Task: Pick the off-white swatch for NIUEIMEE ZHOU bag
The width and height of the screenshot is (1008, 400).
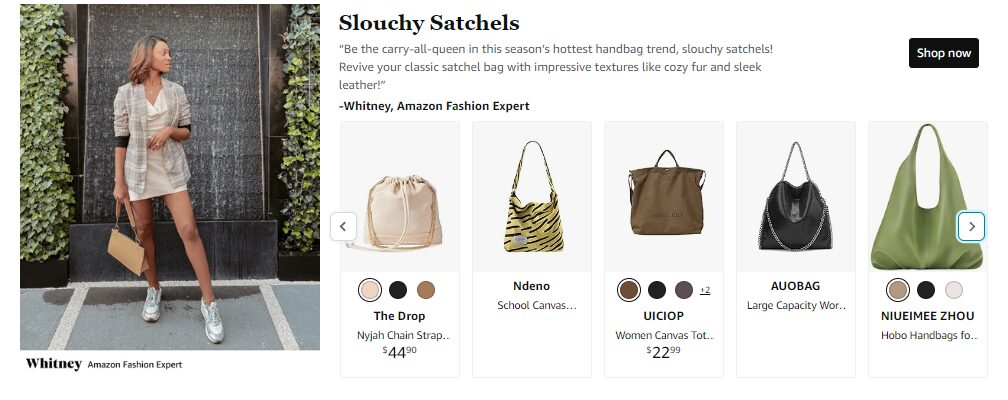Action: (x=954, y=290)
